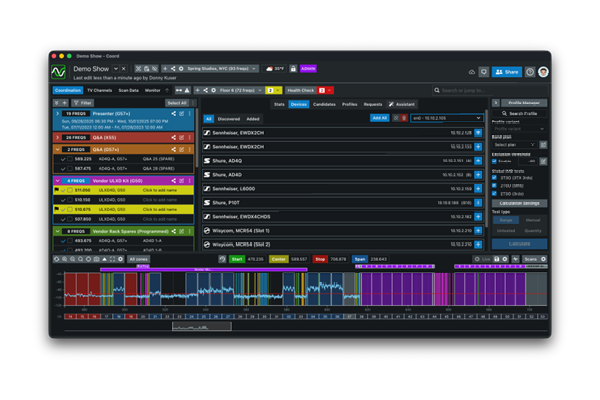Toggle the 2TSO (3TX 3rds) checkbox
The image size is (600, 400).
point(495,177)
